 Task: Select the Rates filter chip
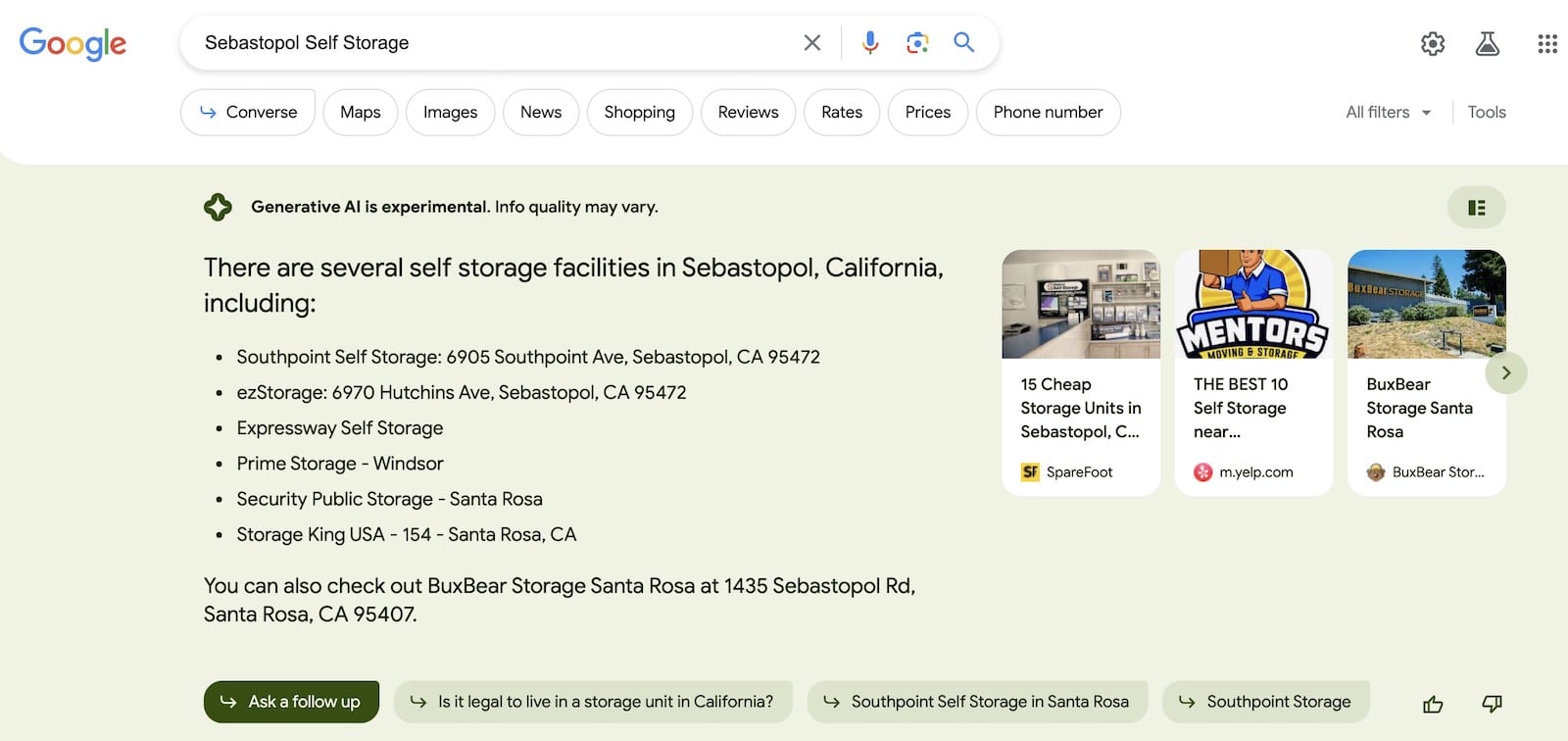[842, 112]
